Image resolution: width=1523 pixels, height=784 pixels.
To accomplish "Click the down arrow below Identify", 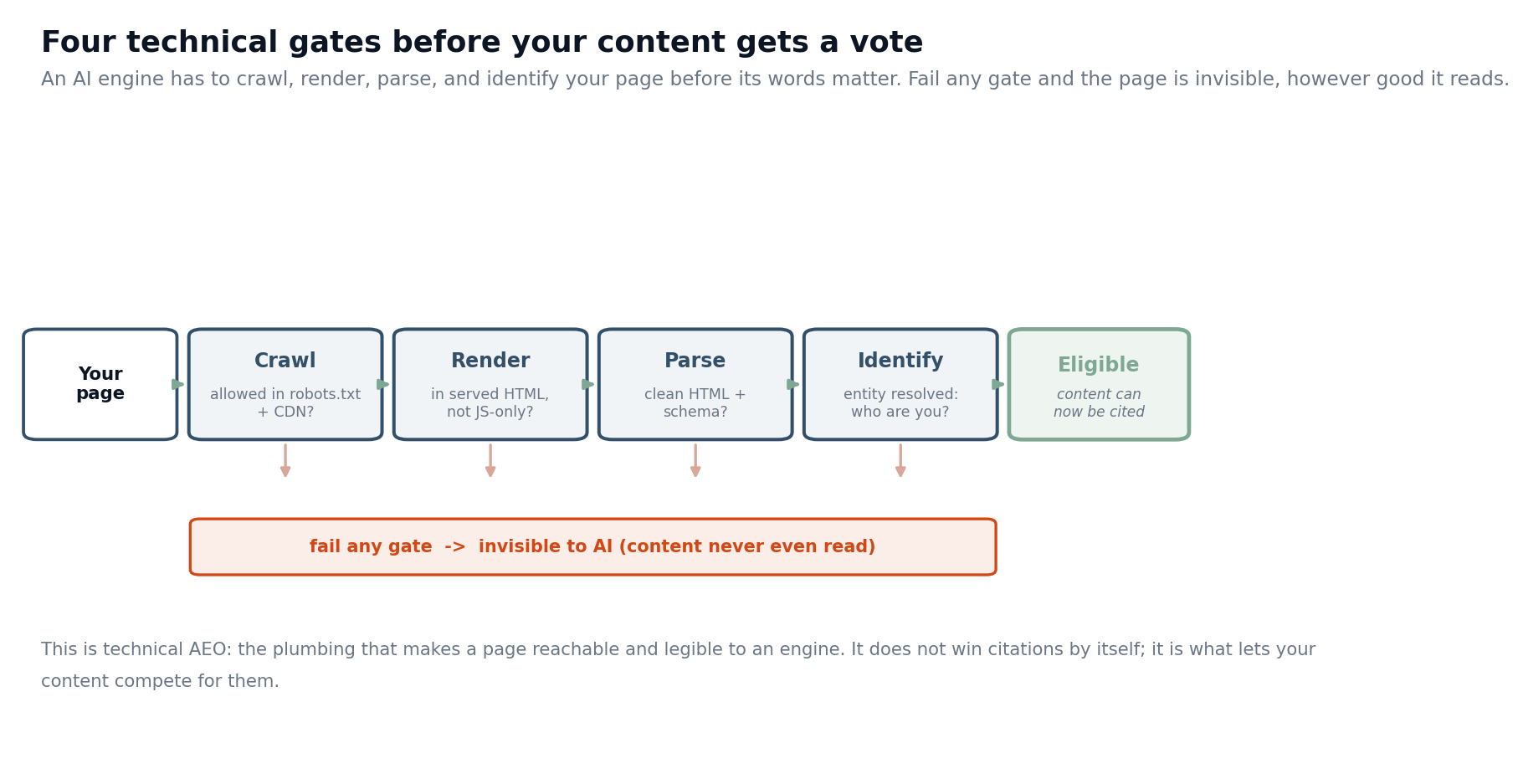I will [900, 460].
